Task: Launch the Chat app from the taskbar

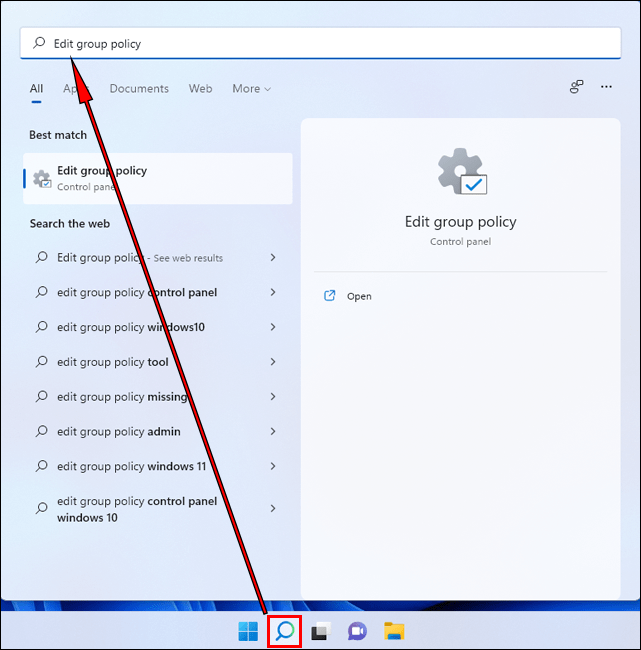Action: [x=357, y=631]
